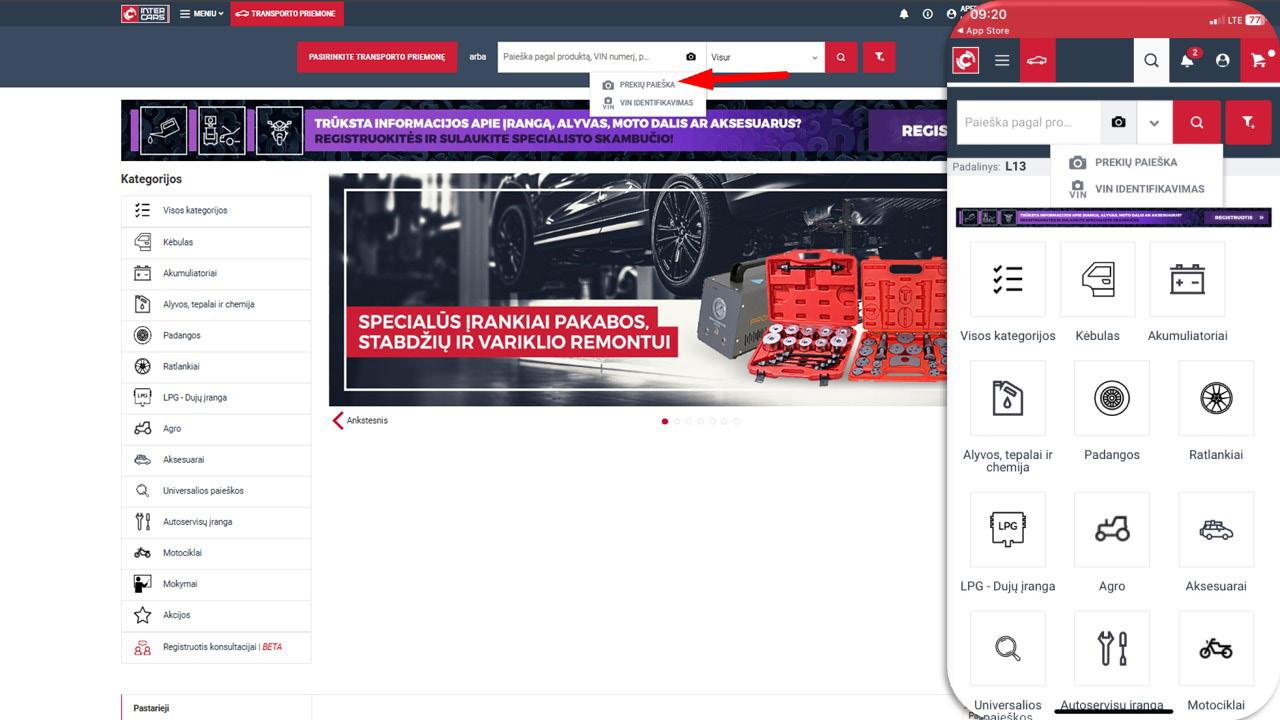This screenshot has width=1280, height=720.
Task: Select the active red carousel dot
Action: (665, 421)
